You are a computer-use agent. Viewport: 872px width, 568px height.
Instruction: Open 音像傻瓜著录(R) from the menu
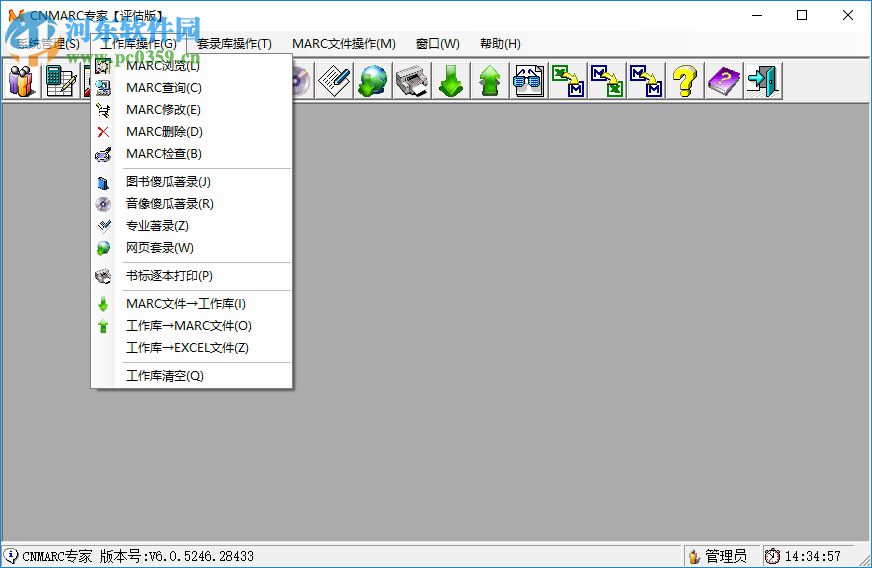point(192,204)
